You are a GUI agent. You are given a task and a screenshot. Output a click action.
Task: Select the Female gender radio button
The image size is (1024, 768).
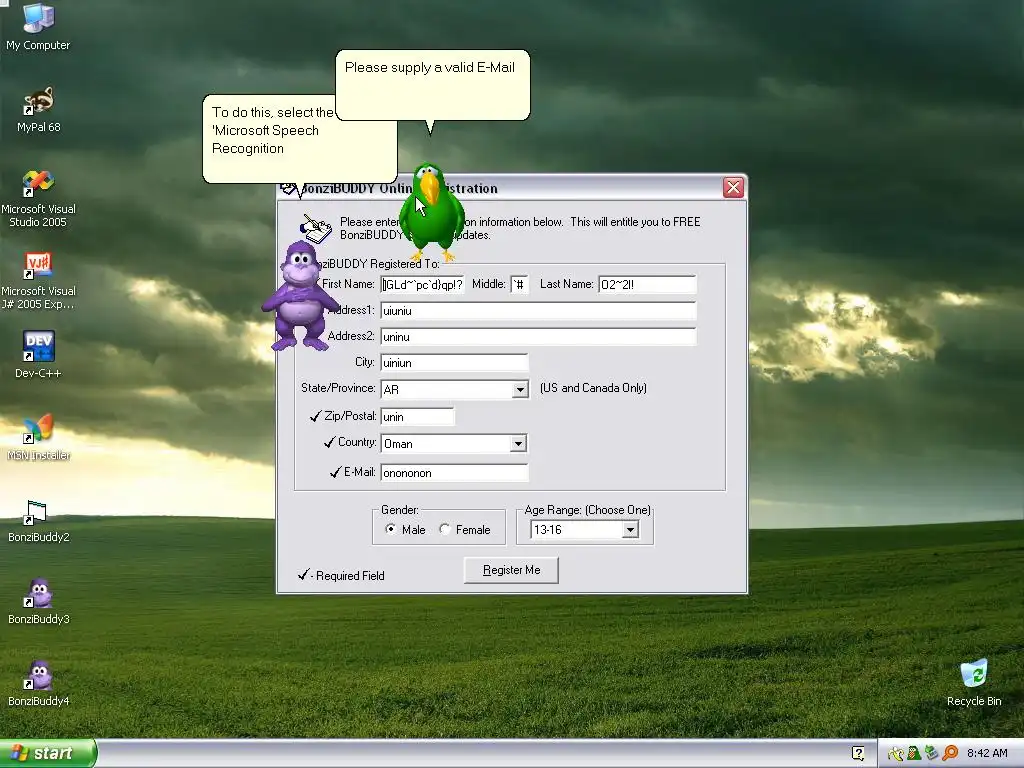click(445, 529)
